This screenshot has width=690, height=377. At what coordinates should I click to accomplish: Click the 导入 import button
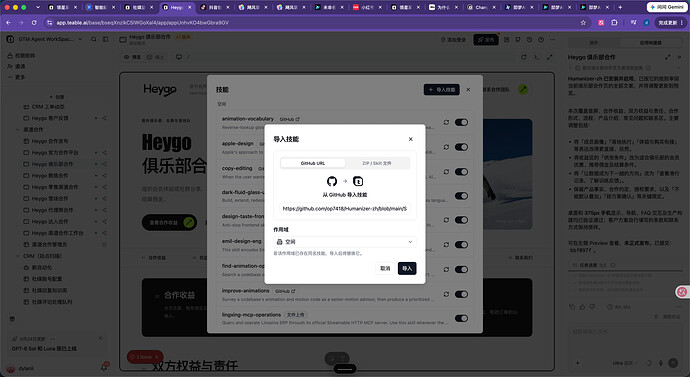coord(407,268)
